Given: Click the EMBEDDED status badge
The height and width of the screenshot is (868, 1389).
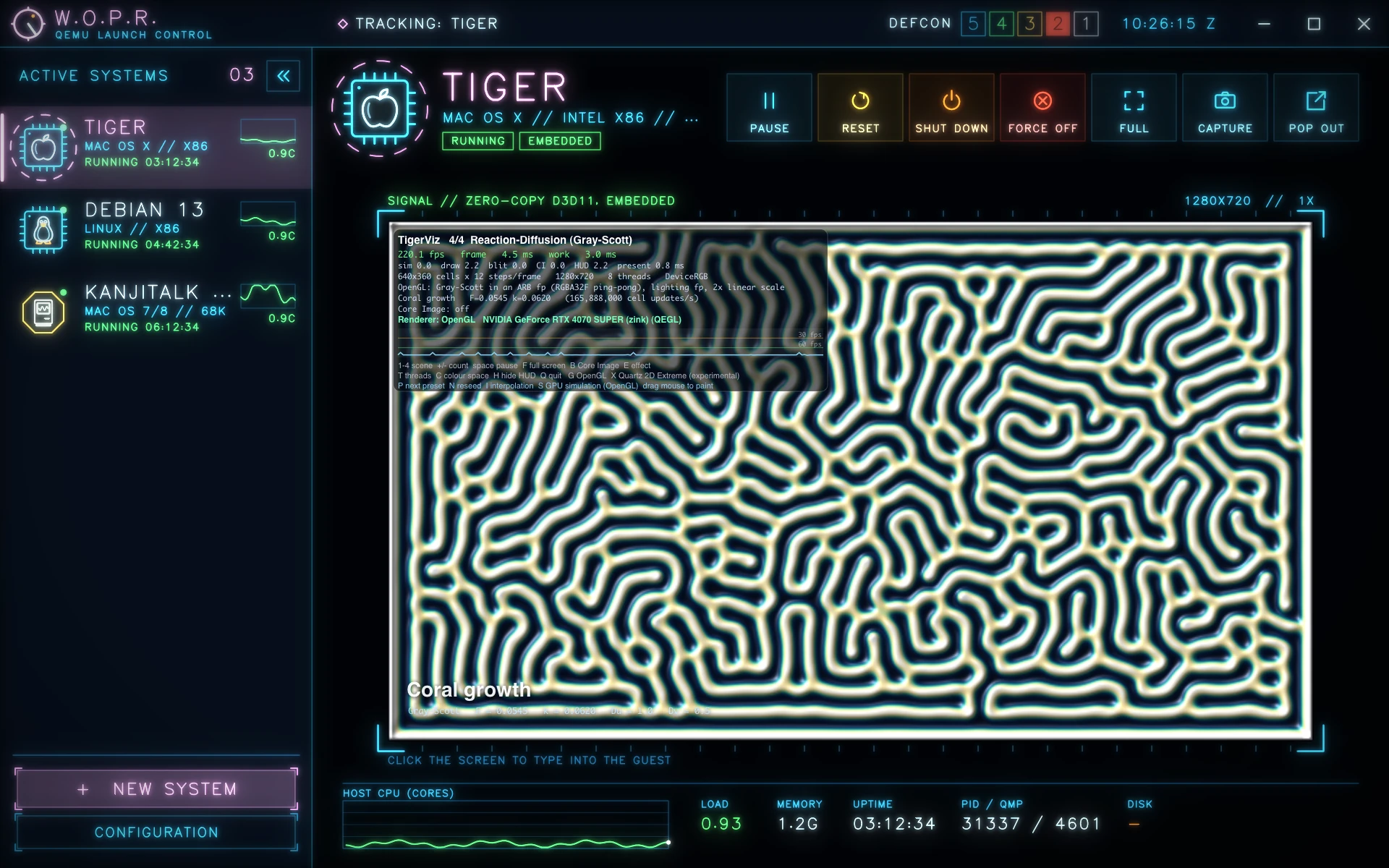Looking at the screenshot, I should click(x=560, y=141).
